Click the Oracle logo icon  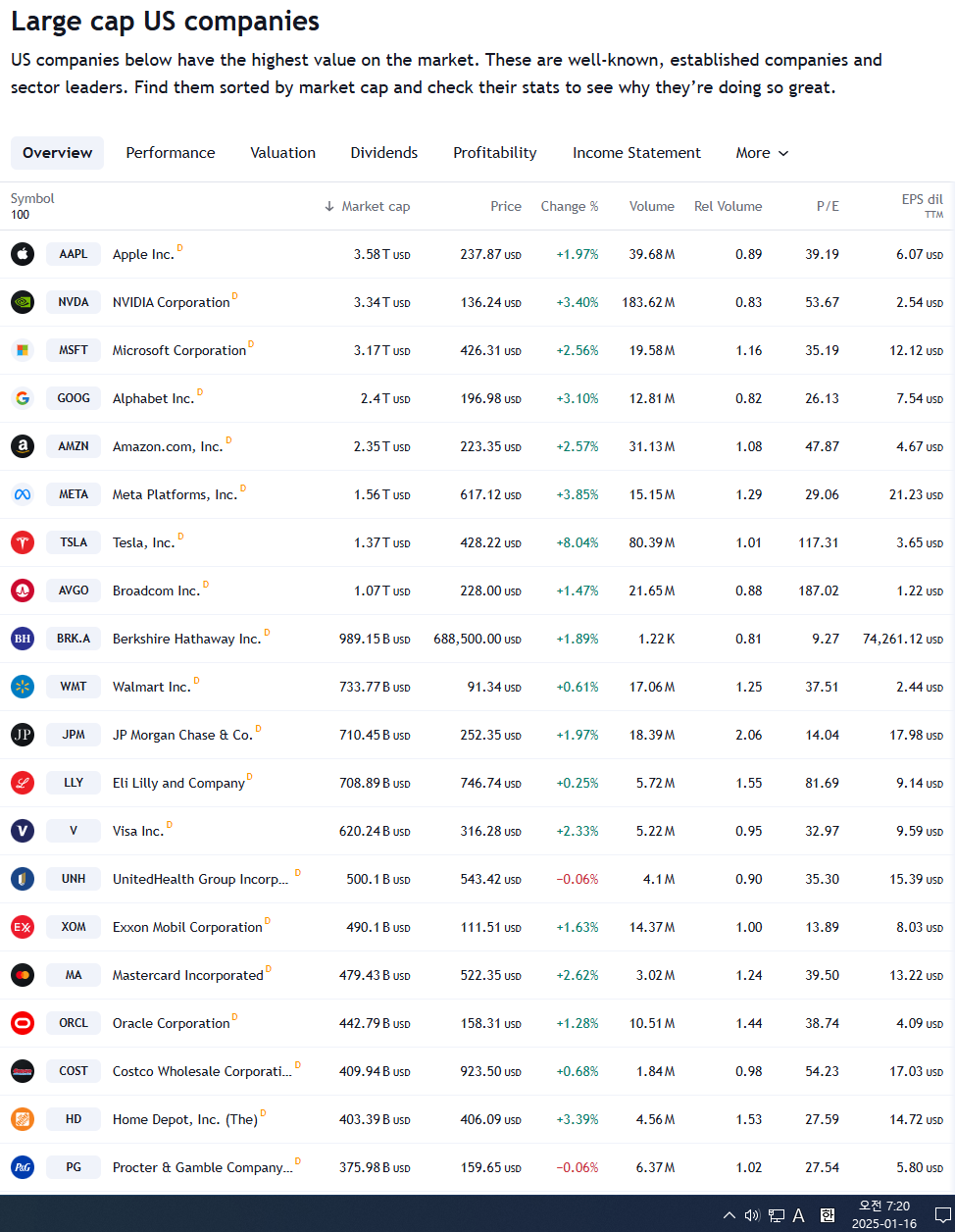pyautogui.click(x=23, y=1023)
